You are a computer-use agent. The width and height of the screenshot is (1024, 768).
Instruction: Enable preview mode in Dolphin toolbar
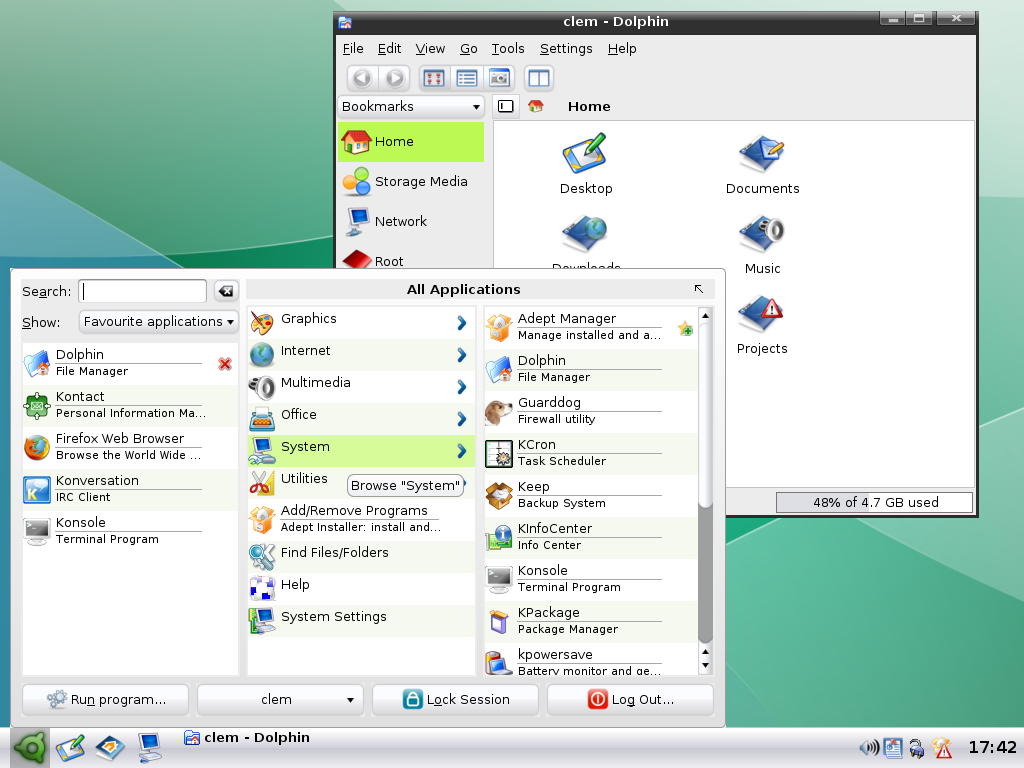click(499, 78)
